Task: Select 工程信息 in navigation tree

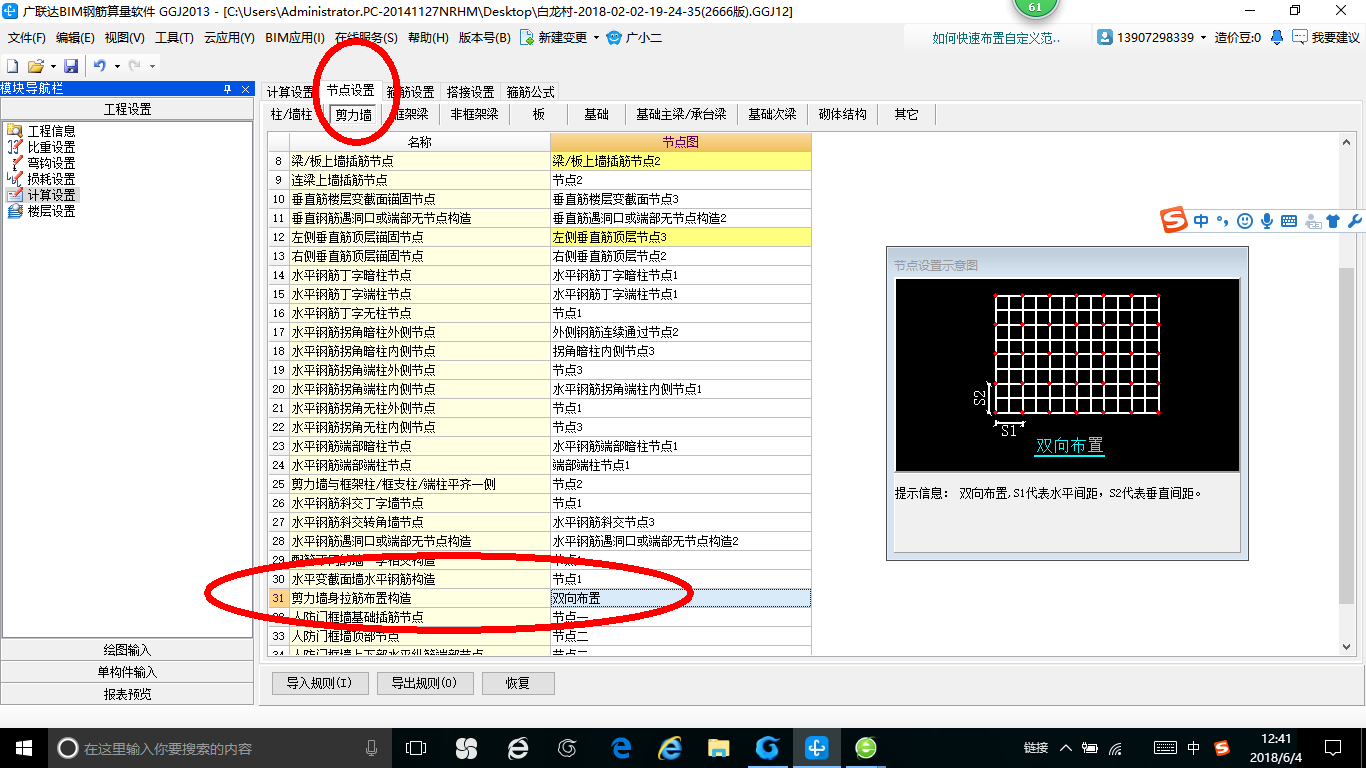Action: (x=51, y=131)
